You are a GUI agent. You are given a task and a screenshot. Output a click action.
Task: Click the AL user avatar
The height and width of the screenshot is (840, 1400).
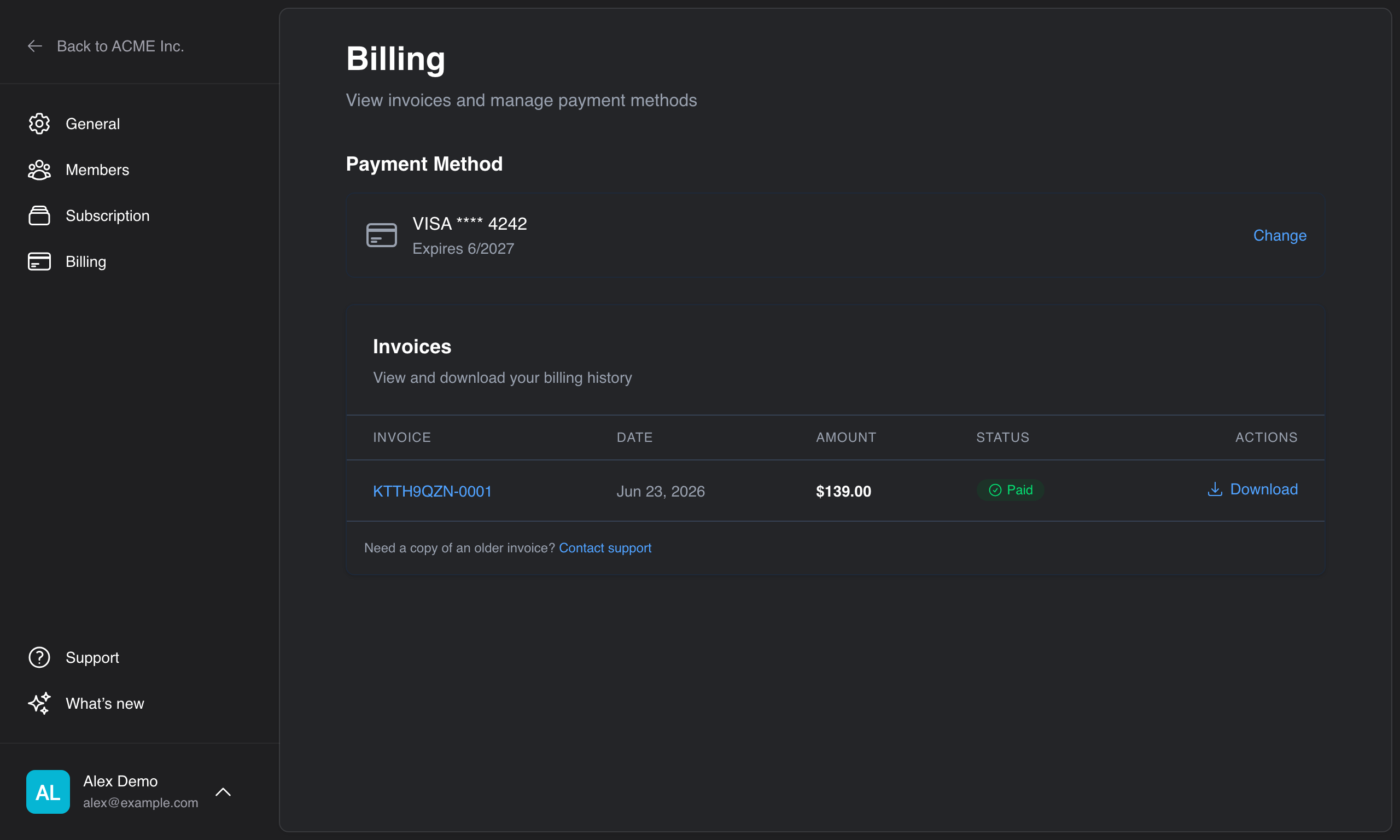(48, 791)
